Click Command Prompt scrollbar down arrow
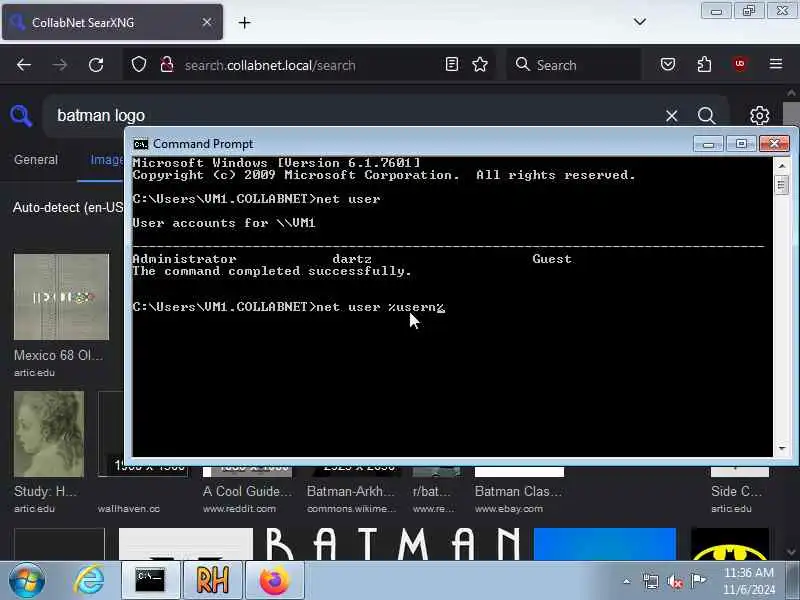Viewport: 800px width, 600px height. [782, 448]
